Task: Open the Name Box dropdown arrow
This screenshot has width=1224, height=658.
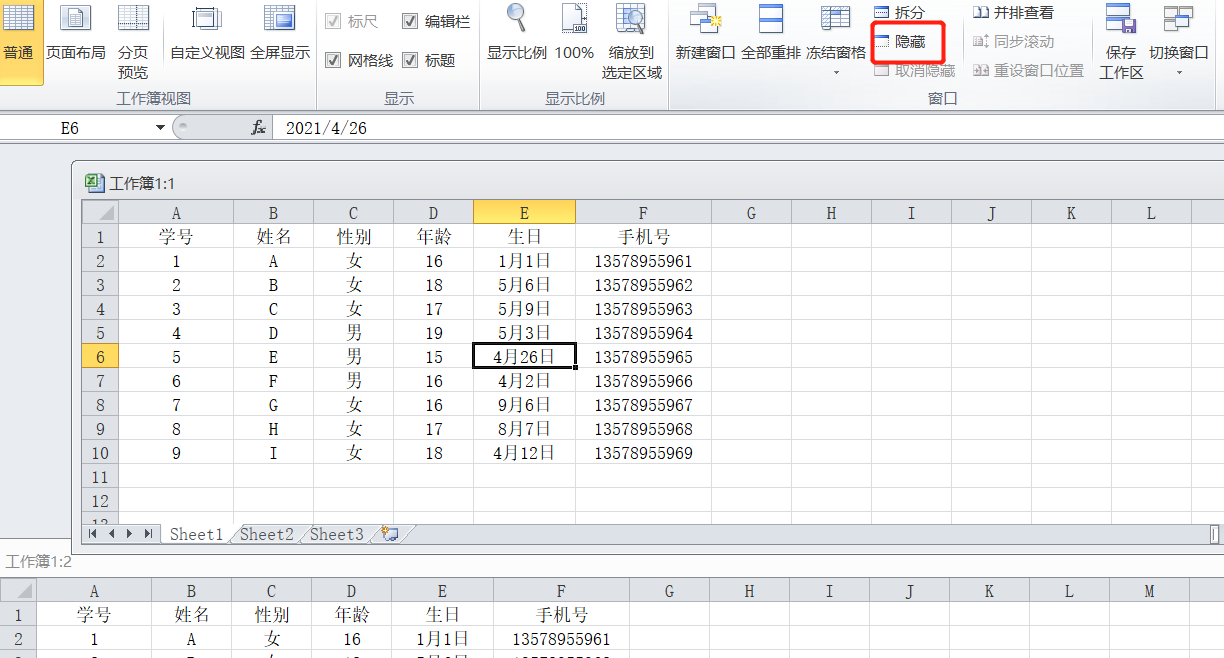Action: pyautogui.click(x=160, y=128)
